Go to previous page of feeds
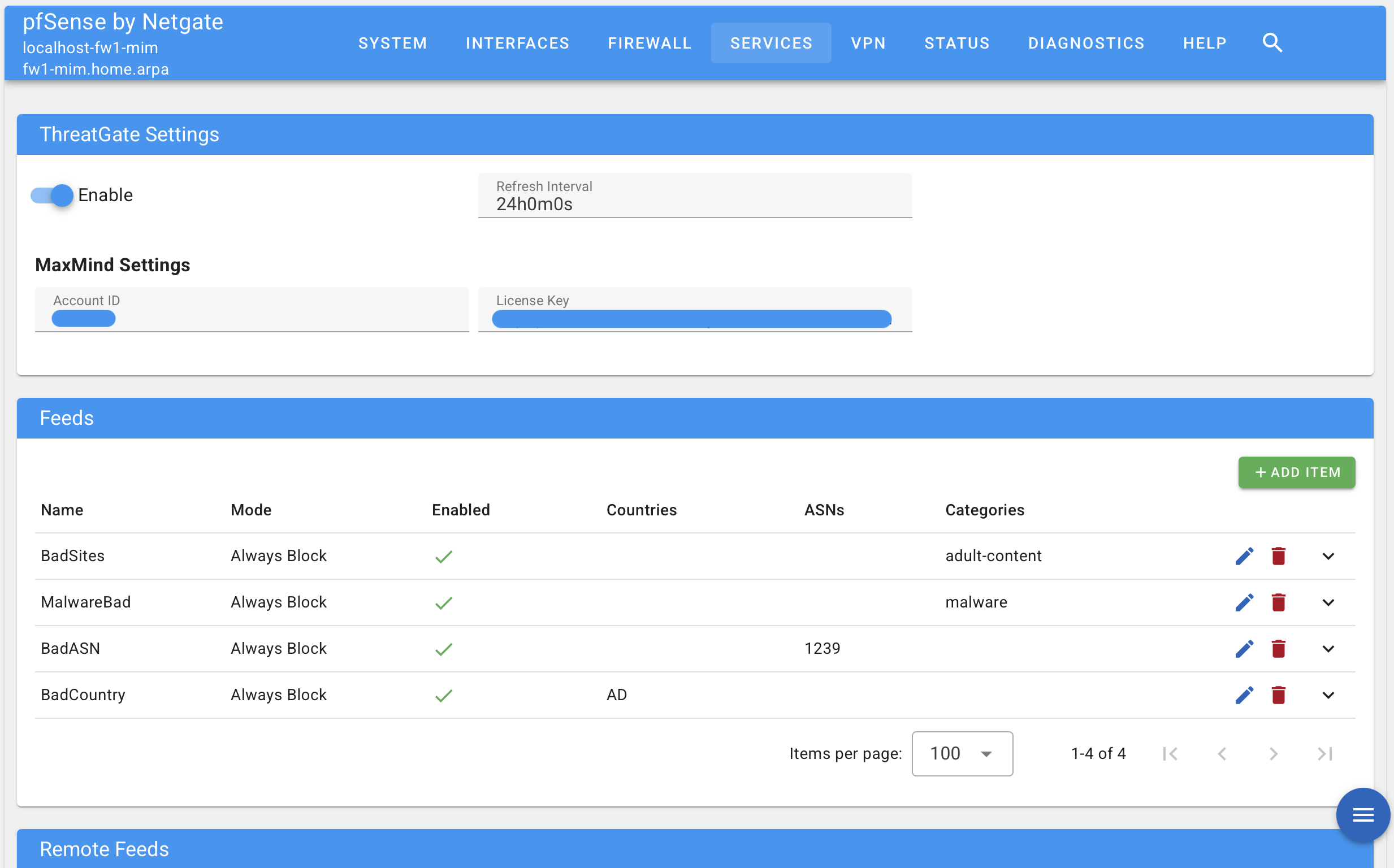The image size is (1394, 868). (x=1222, y=754)
